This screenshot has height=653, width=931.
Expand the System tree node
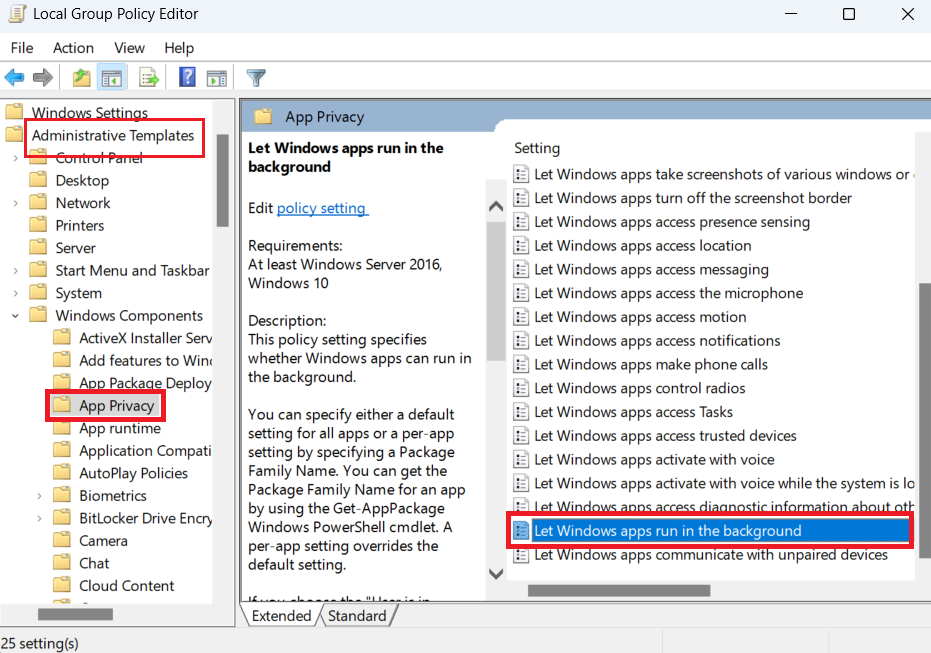point(15,293)
